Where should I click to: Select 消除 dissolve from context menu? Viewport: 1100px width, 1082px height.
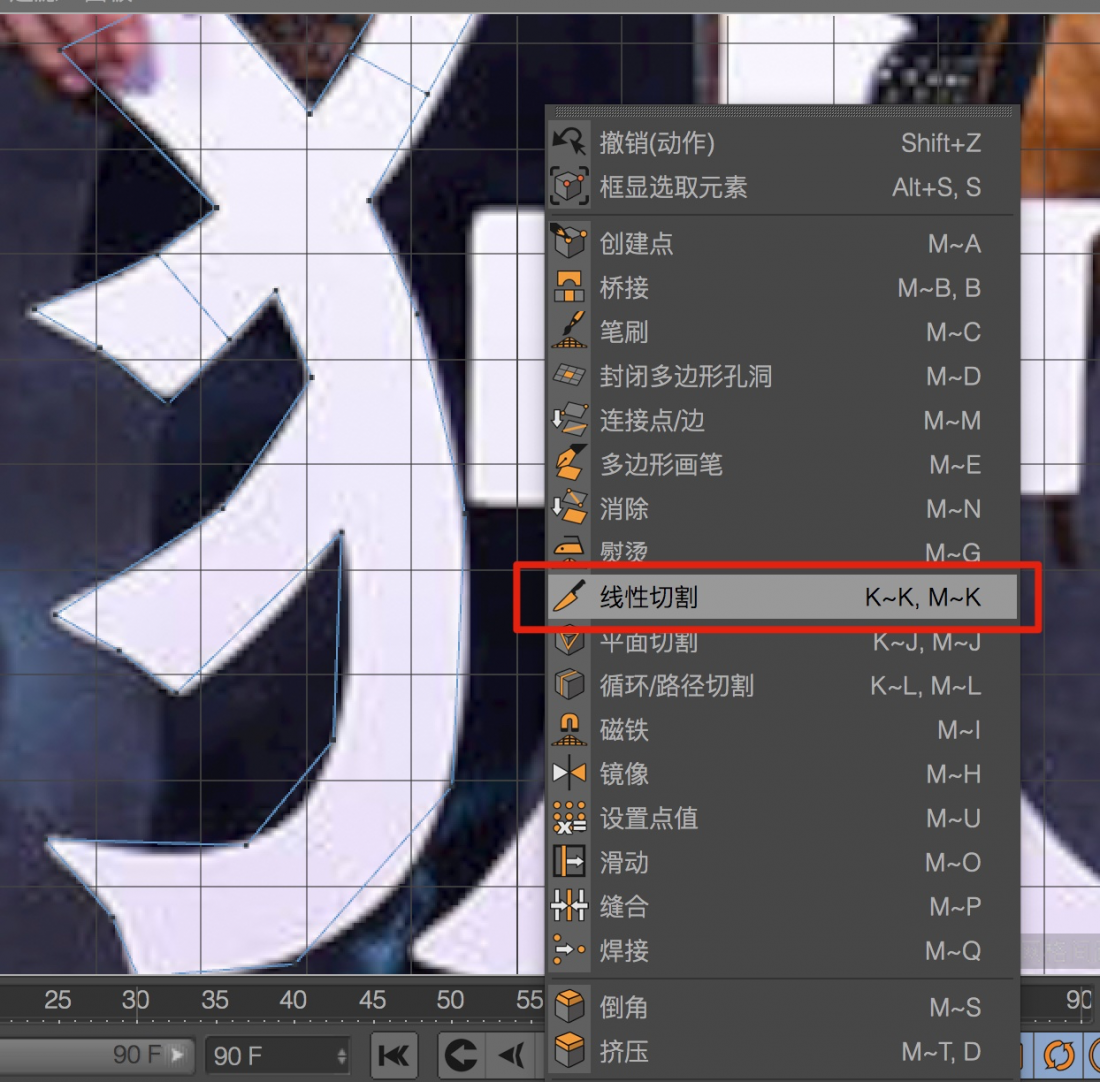point(624,509)
